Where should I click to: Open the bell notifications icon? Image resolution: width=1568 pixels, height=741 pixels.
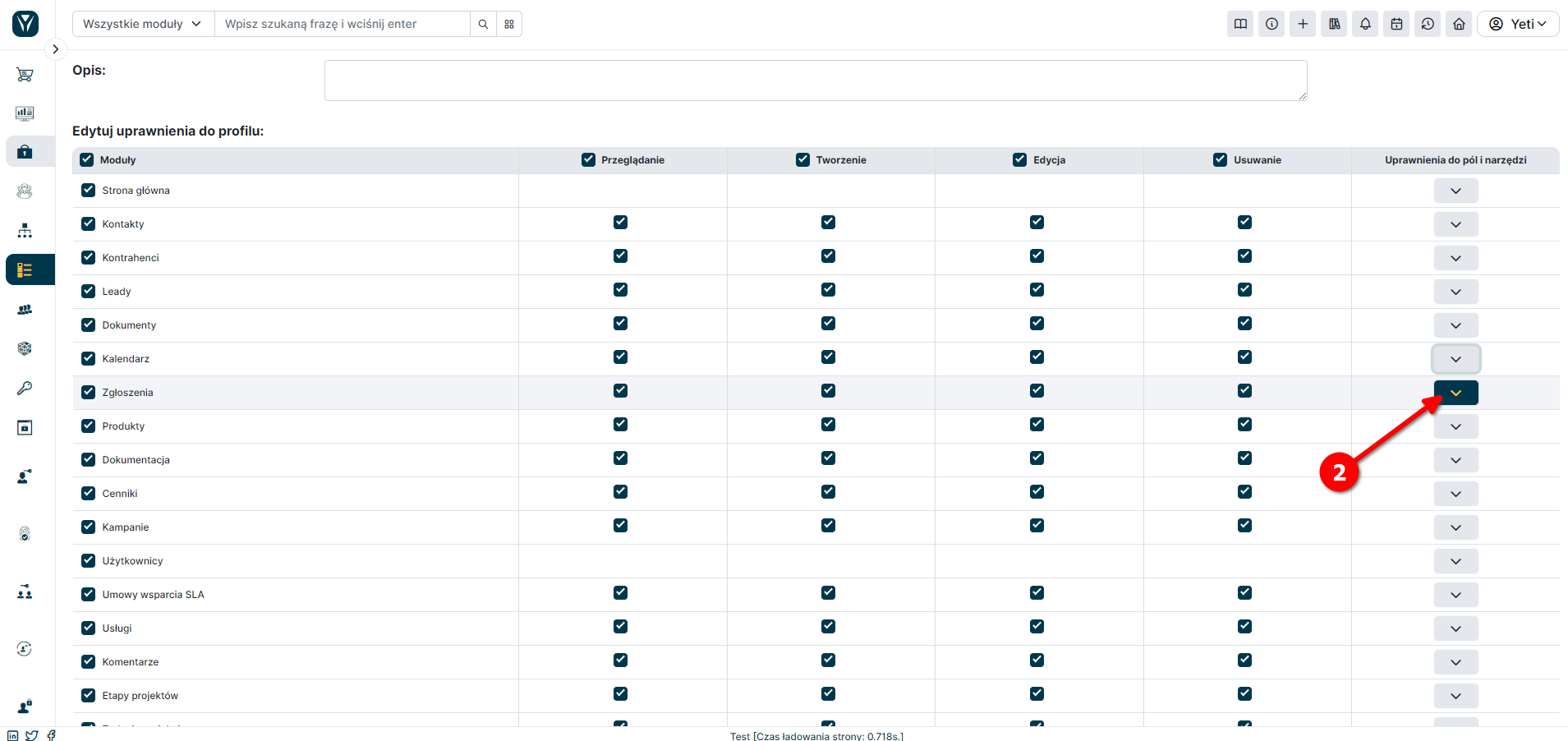click(1365, 24)
